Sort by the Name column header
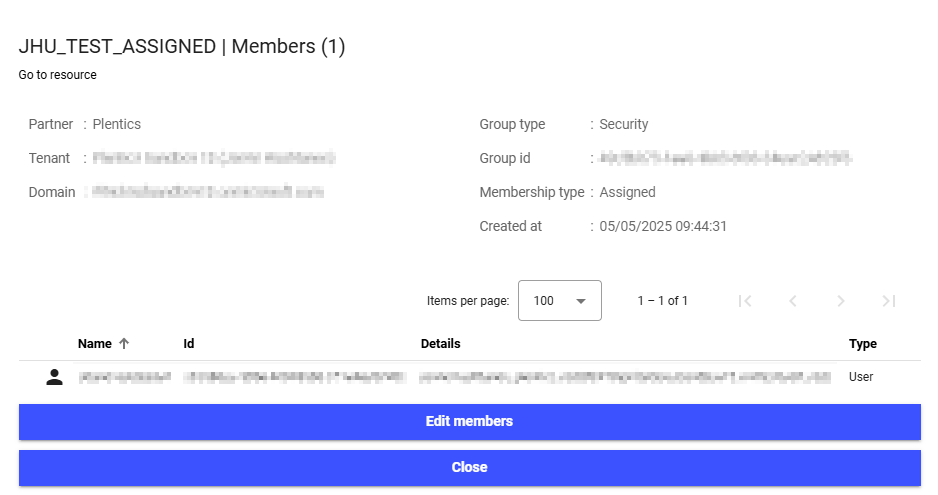Image resolution: width=938 pixels, height=495 pixels. (x=95, y=344)
